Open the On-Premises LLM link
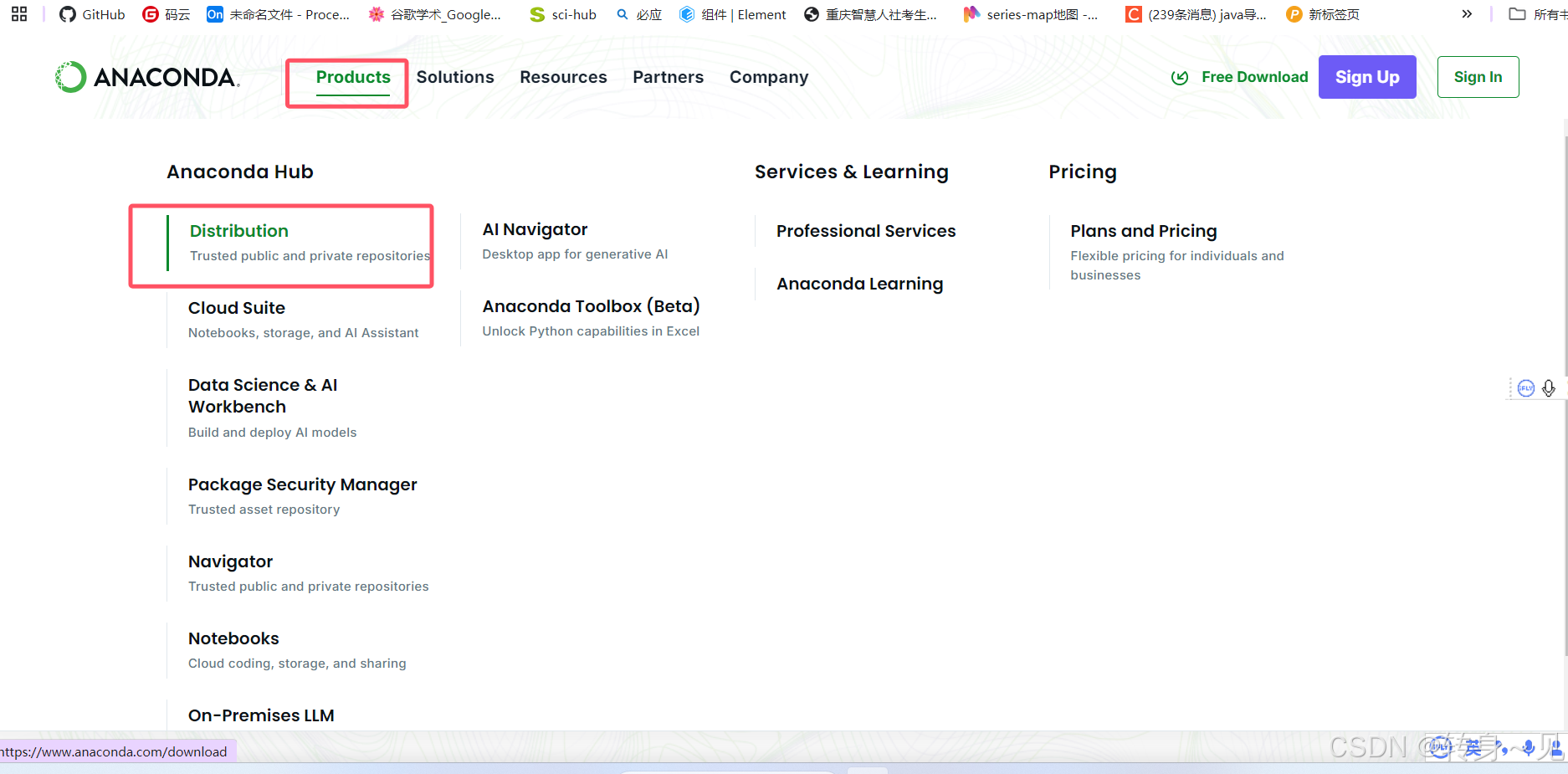1568x774 pixels. [261, 715]
